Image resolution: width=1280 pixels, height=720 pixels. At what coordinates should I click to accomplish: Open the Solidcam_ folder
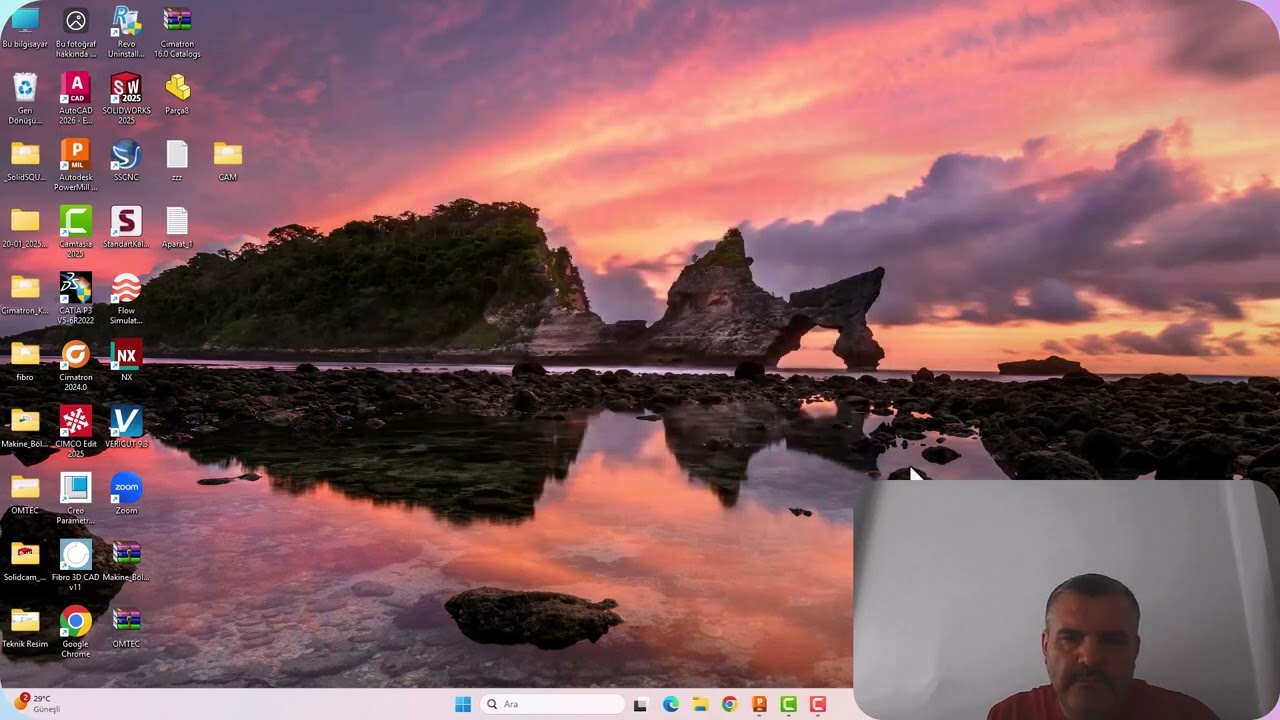pyautogui.click(x=25, y=561)
